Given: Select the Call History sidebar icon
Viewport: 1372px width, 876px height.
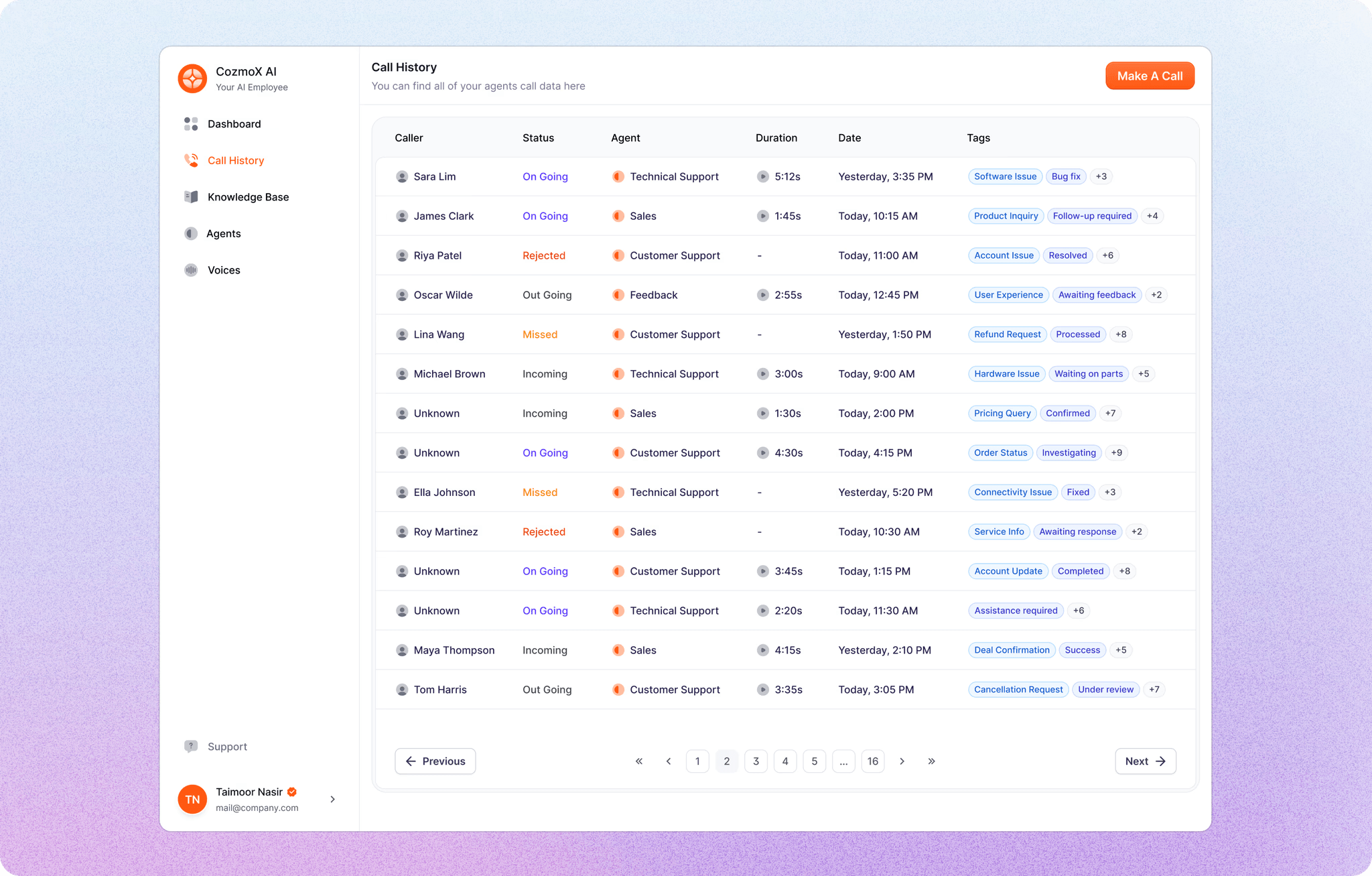Looking at the screenshot, I should 191,160.
